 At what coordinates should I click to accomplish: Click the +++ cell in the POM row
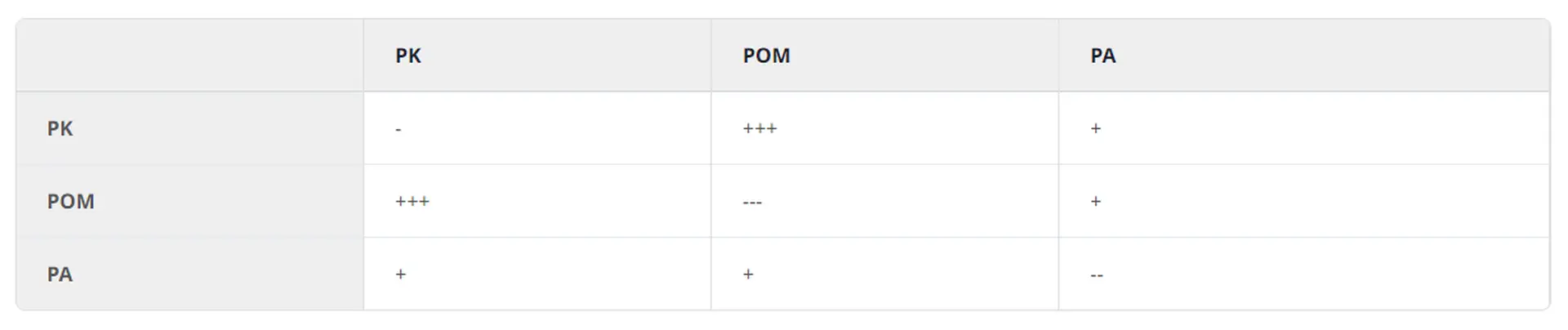click(412, 201)
